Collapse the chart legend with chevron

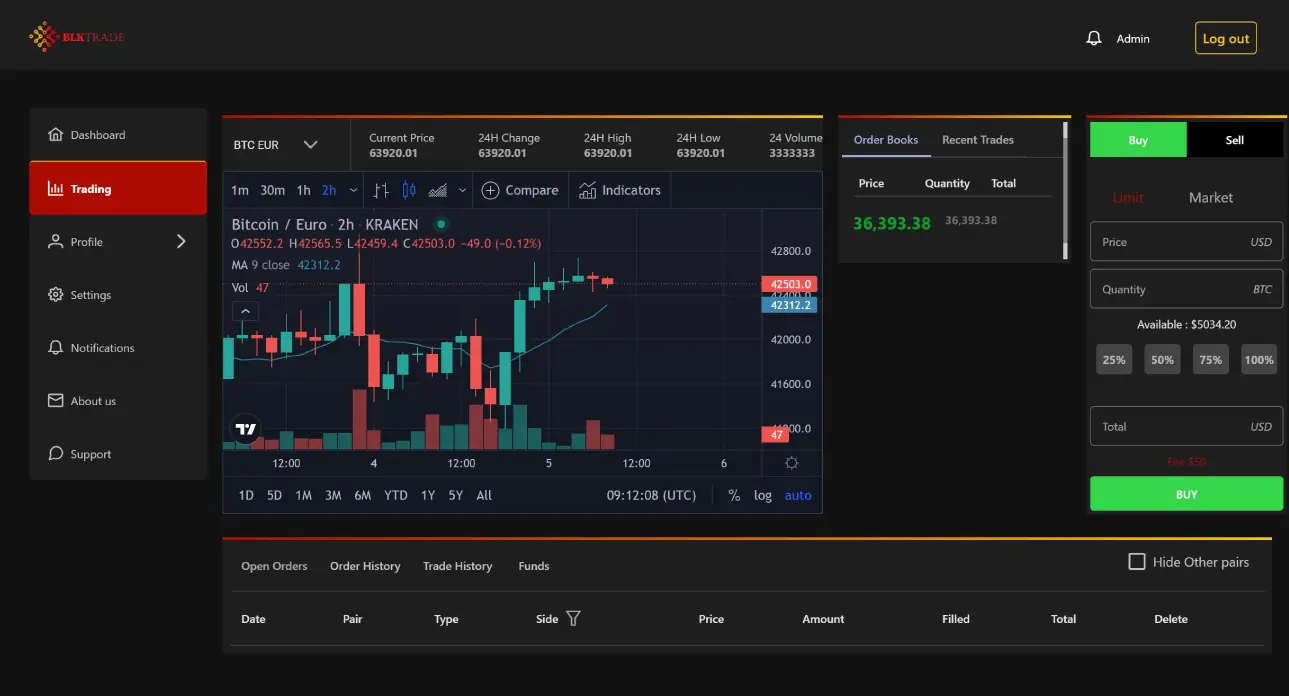(246, 312)
